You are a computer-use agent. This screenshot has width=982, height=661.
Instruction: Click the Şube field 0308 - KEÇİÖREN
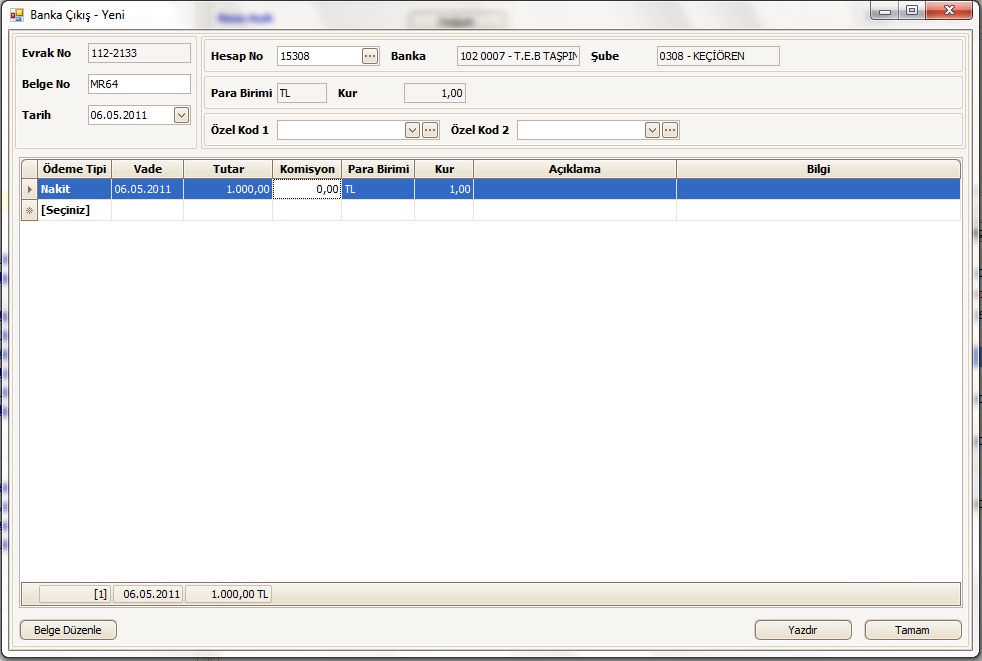click(x=718, y=56)
